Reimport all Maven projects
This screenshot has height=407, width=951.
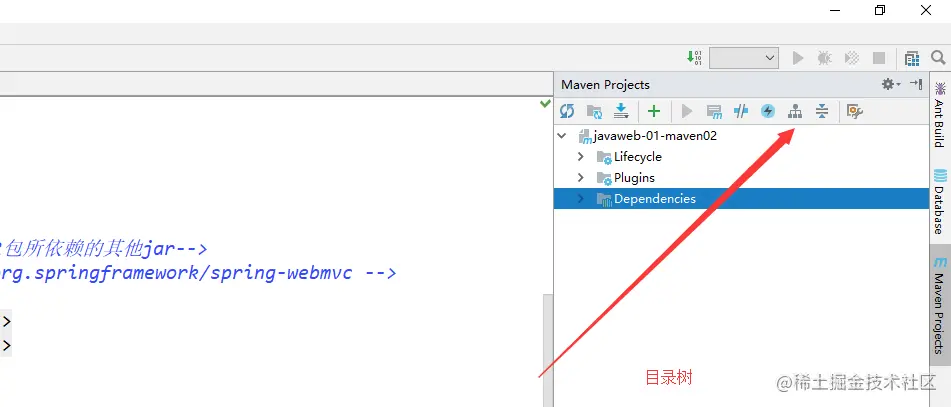(x=567, y=111)
